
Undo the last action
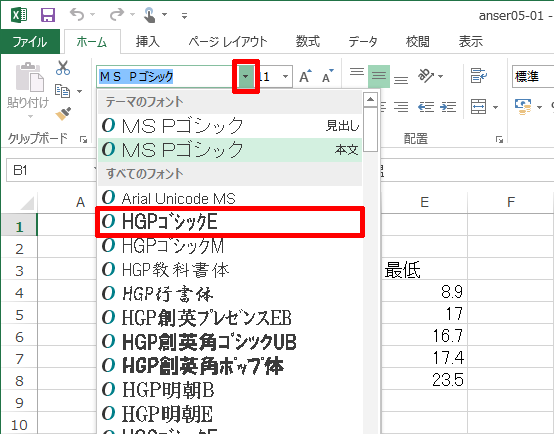pyautogui.click(x=77, y=15)
